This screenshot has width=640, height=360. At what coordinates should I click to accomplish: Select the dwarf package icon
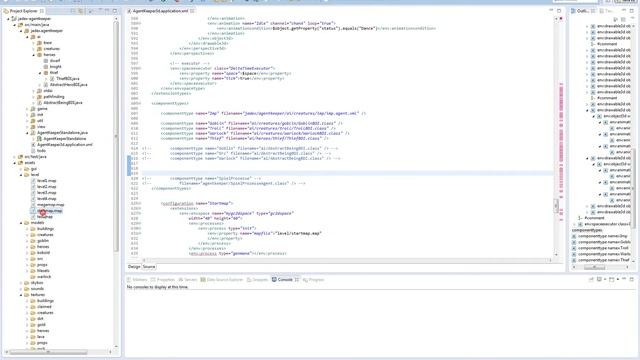point(46,61)
